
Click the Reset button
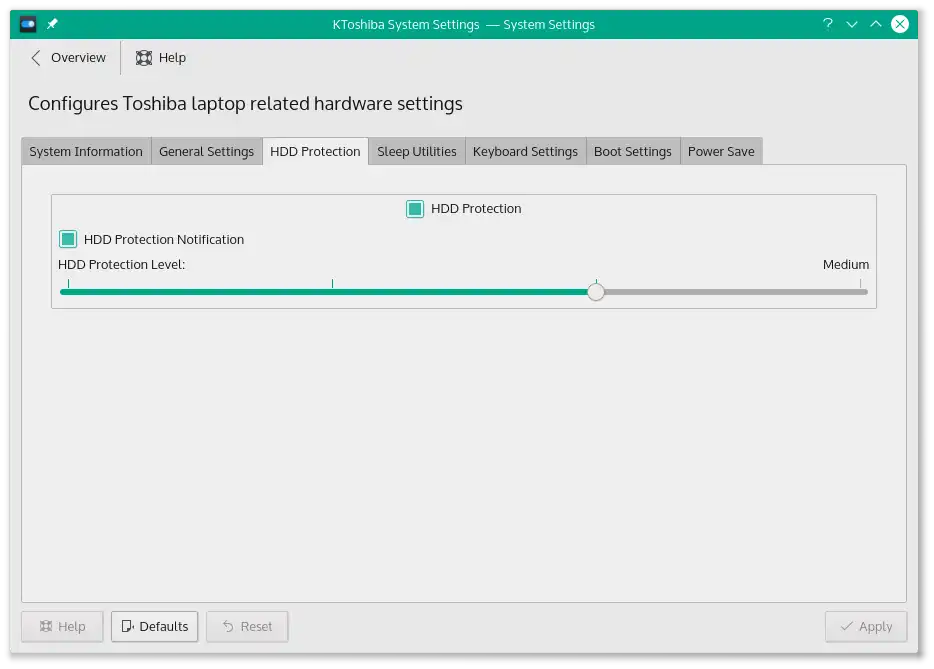click(x=247, y=626)
